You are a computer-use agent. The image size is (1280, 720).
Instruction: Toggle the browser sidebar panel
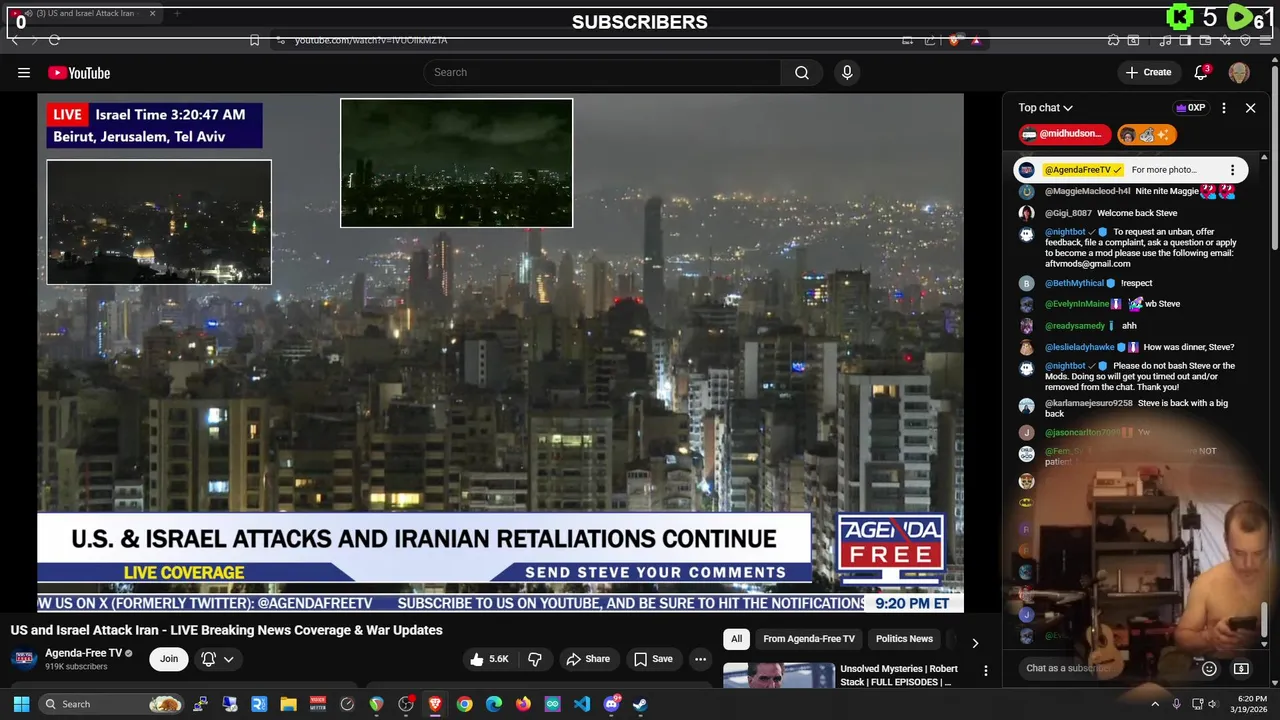point(1185,40)
